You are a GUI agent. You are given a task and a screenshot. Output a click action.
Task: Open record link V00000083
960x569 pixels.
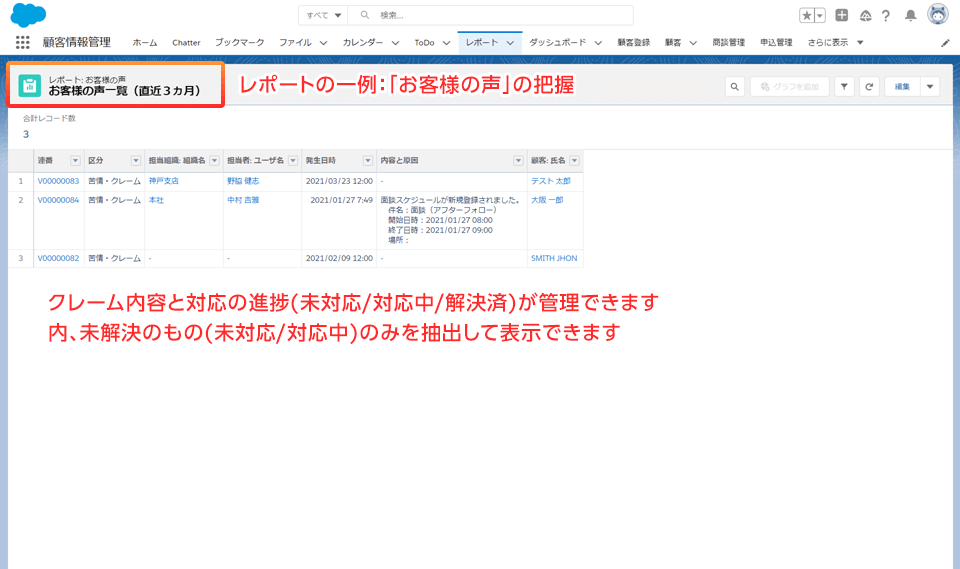point(58,181)
